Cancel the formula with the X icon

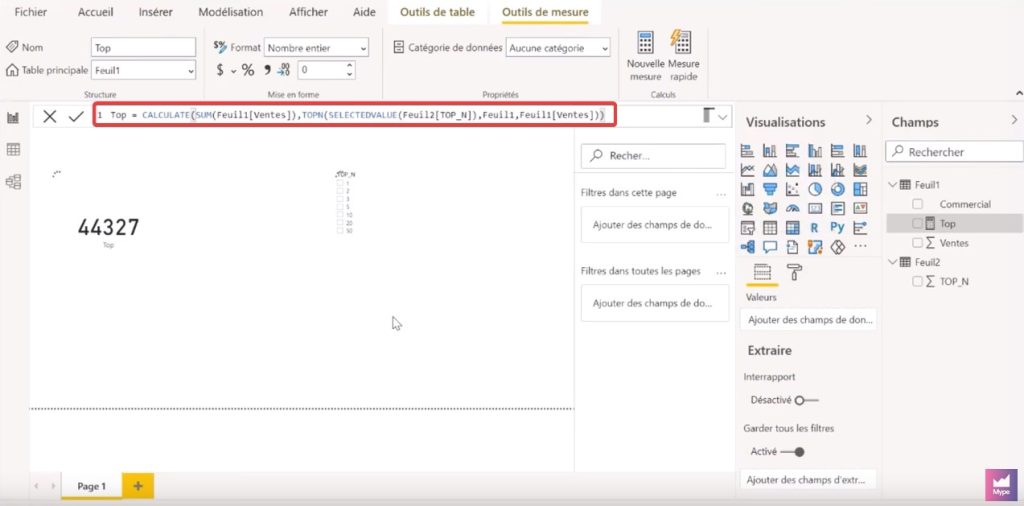(x=50, y=116)
